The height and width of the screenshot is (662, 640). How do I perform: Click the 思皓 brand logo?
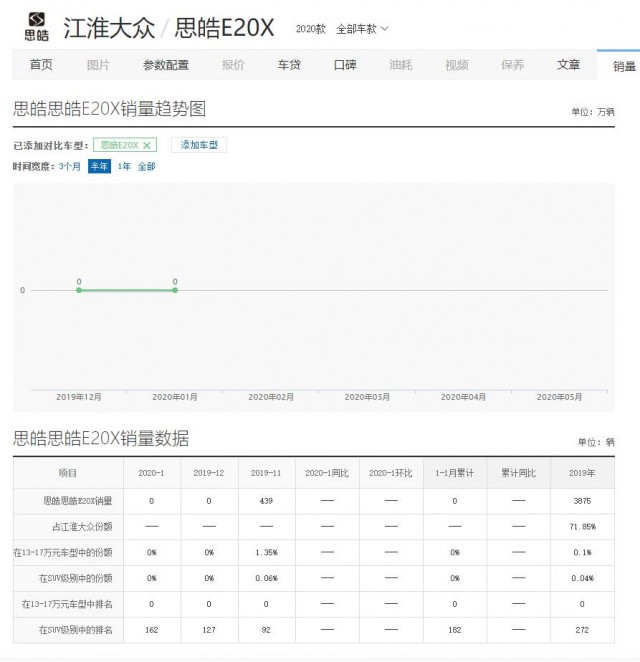37,26
